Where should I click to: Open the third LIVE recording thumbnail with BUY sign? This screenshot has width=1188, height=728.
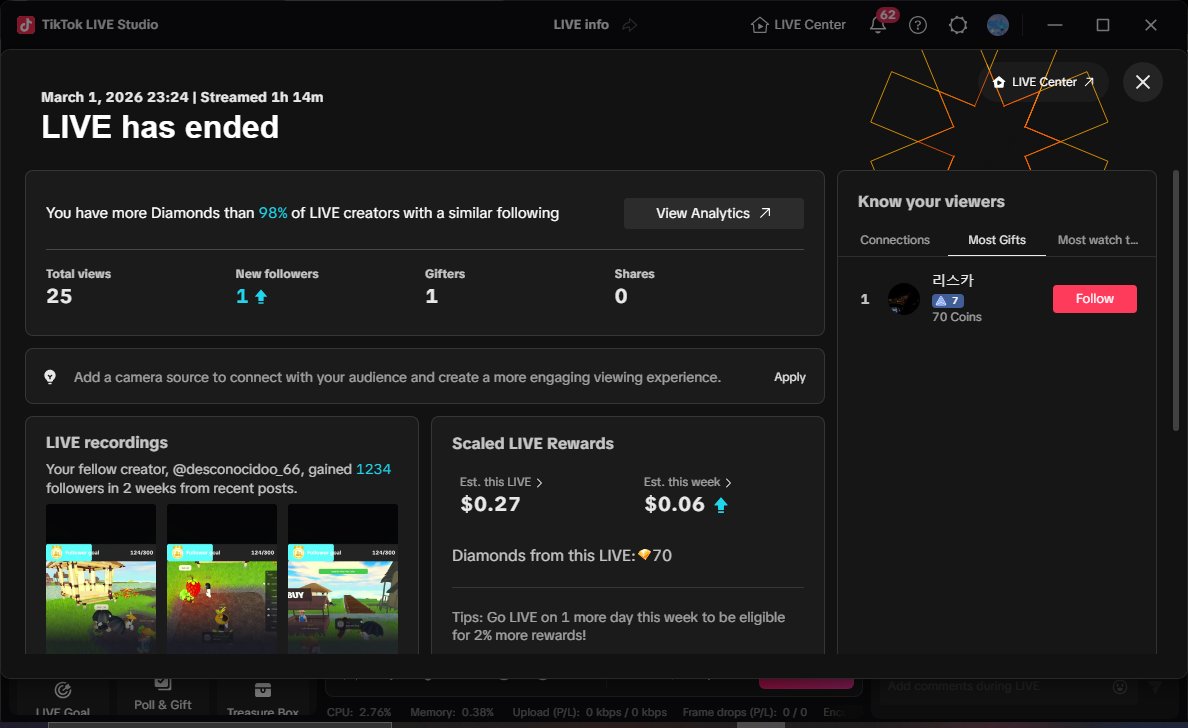point(342,579)
